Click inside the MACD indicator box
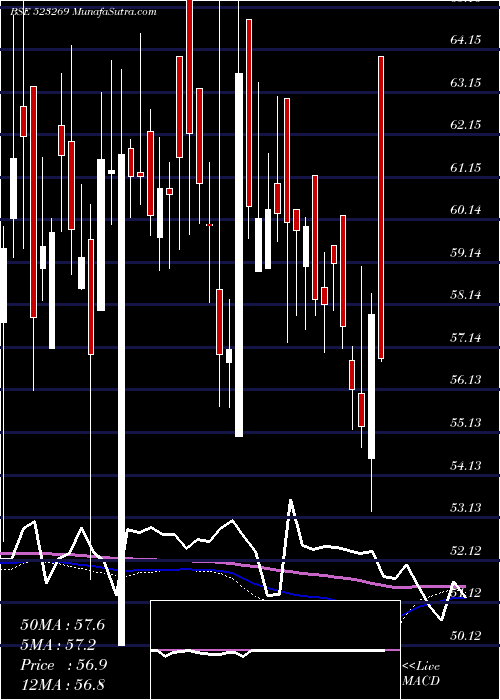 coord(275,650)
